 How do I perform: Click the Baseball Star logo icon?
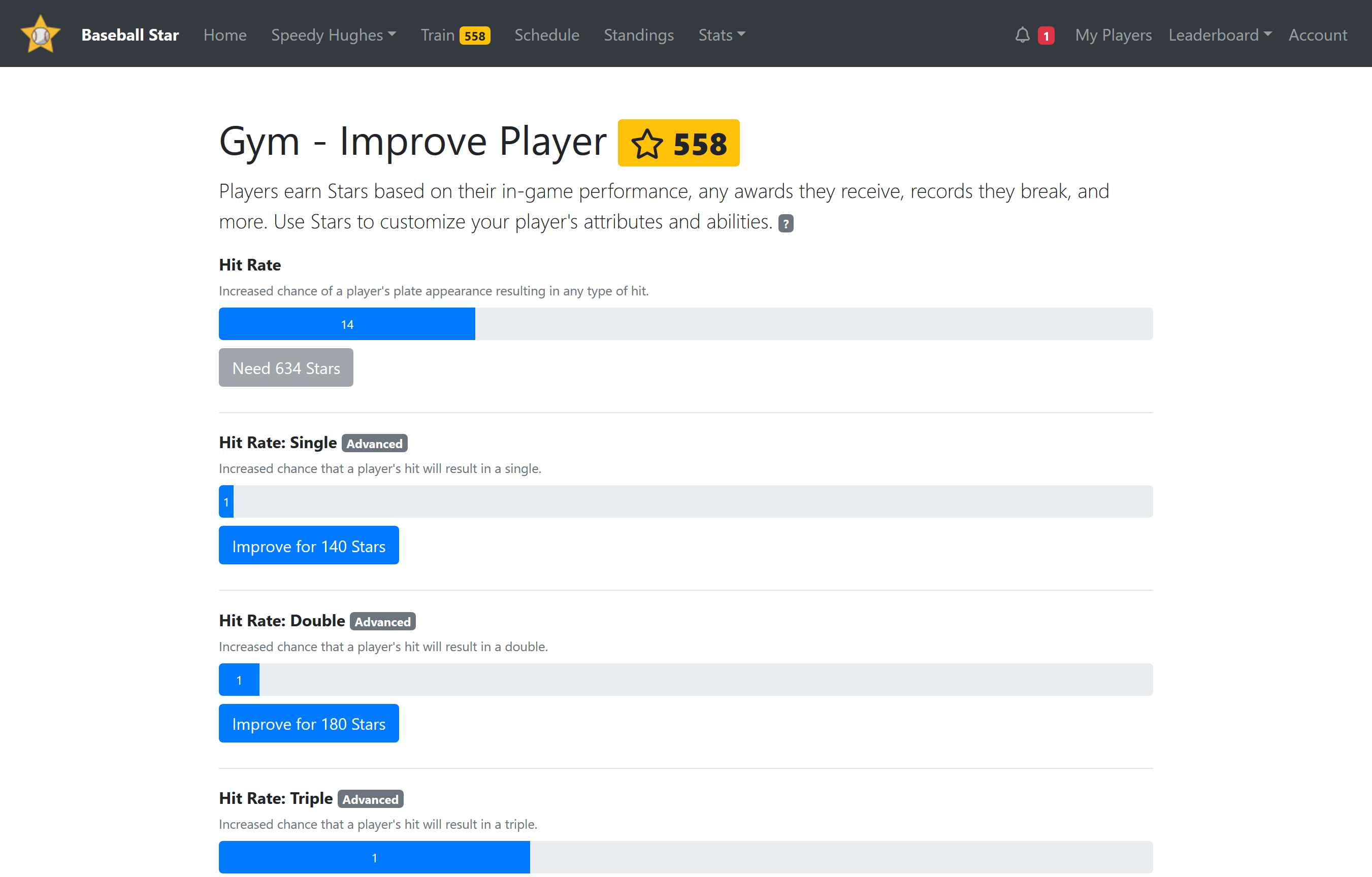40,34
